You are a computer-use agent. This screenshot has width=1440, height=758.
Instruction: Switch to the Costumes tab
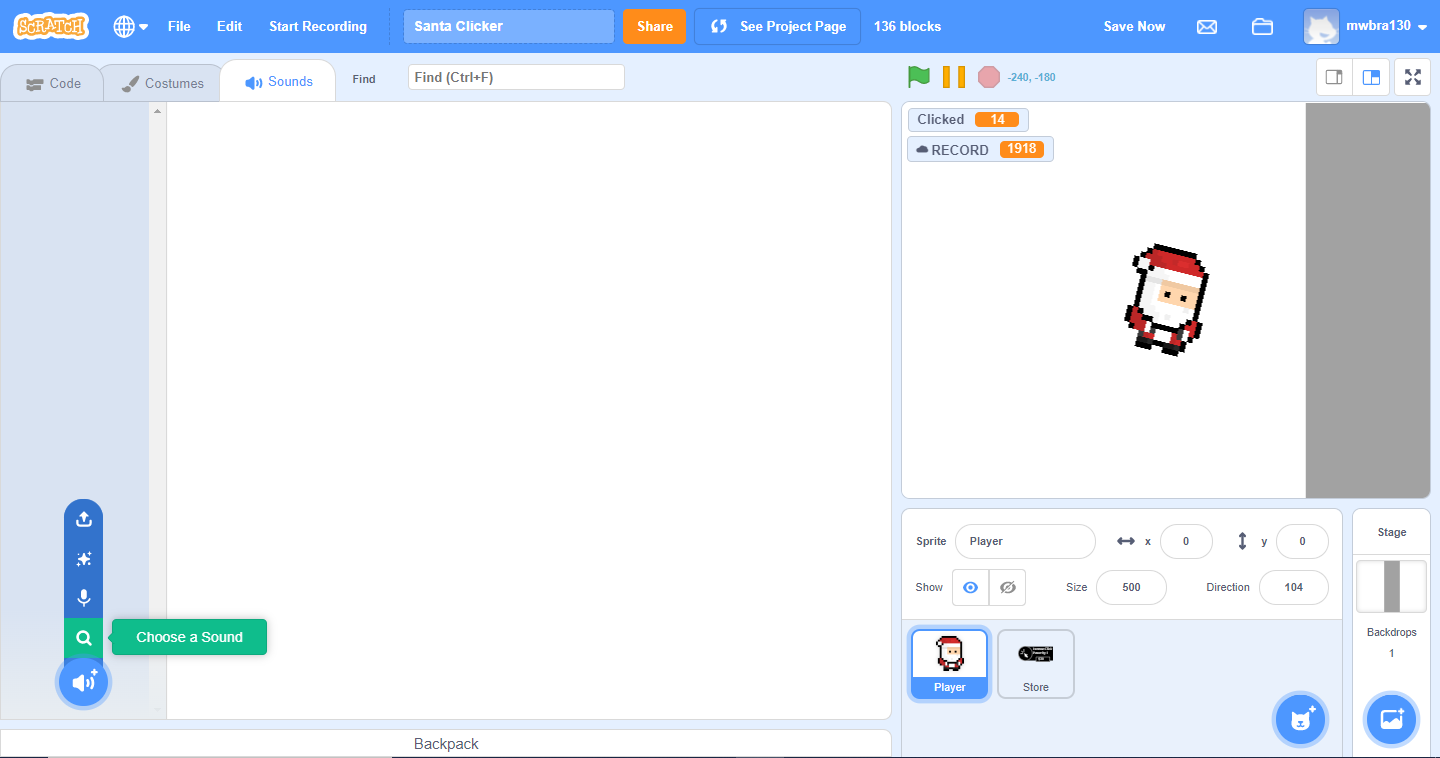pyautogui.click(x=163, y=83)
